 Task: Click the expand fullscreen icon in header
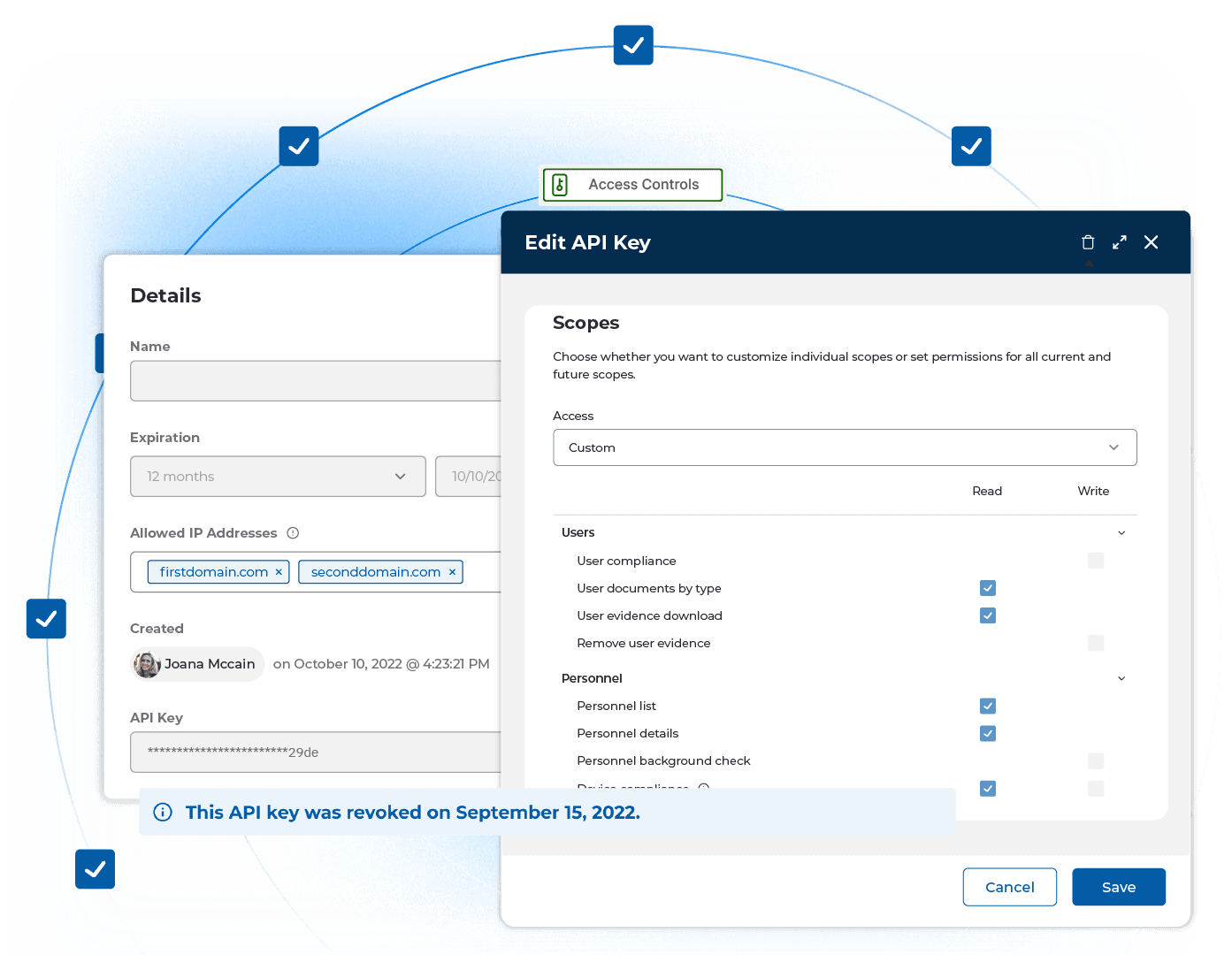(1120, 242)
